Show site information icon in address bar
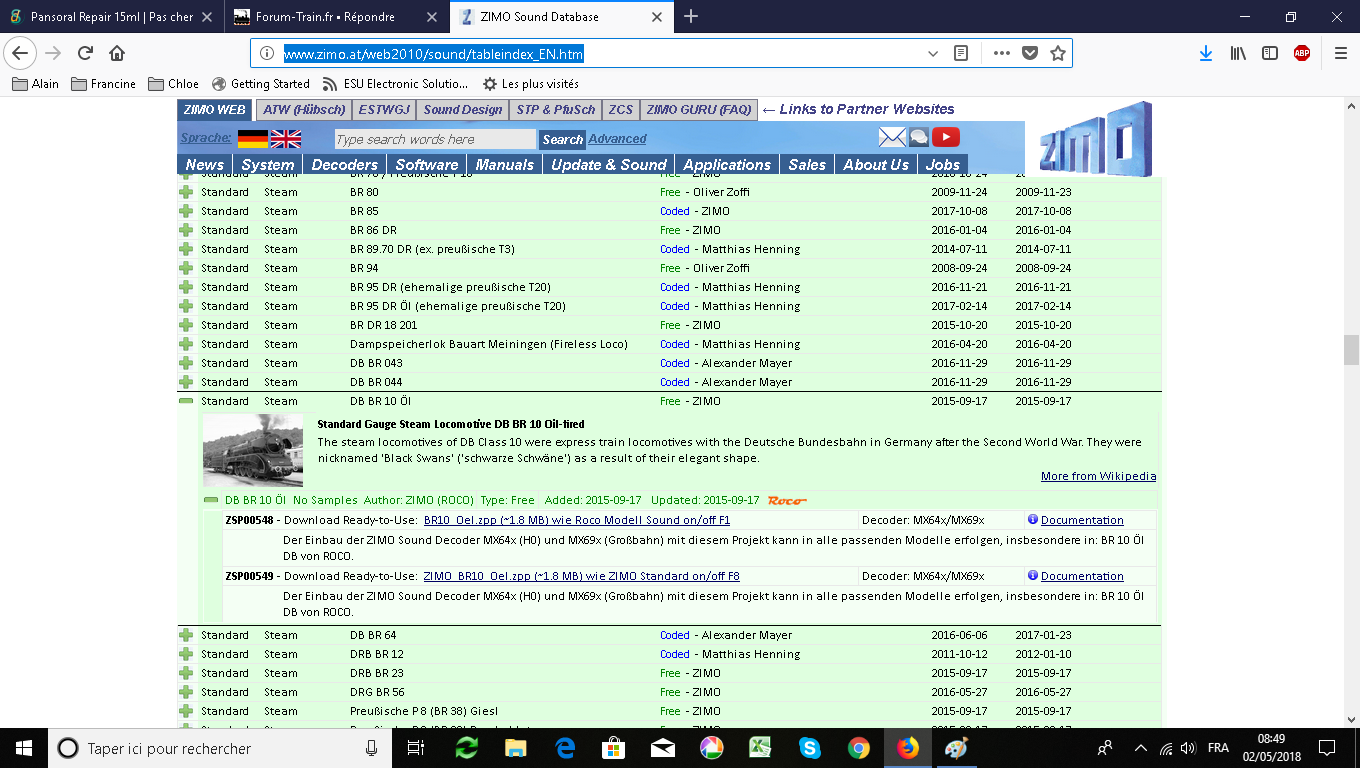The image size is (1360, 768). pyautogui.click(x=267, y=54)
